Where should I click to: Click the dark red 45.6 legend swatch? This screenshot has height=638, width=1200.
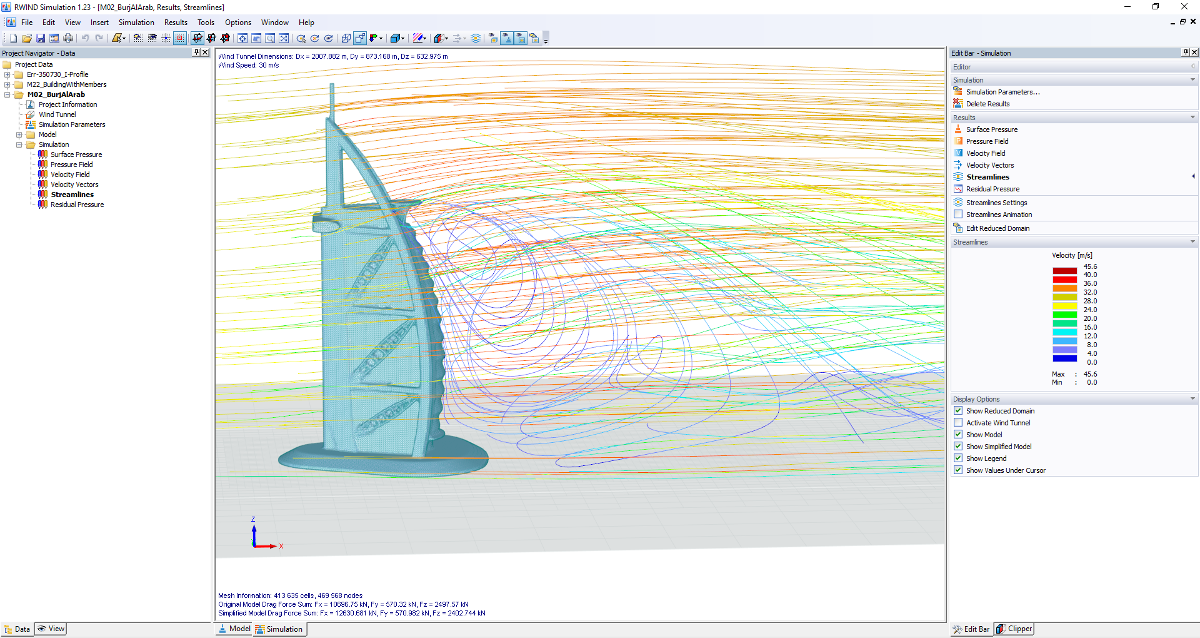point(1064,269)
